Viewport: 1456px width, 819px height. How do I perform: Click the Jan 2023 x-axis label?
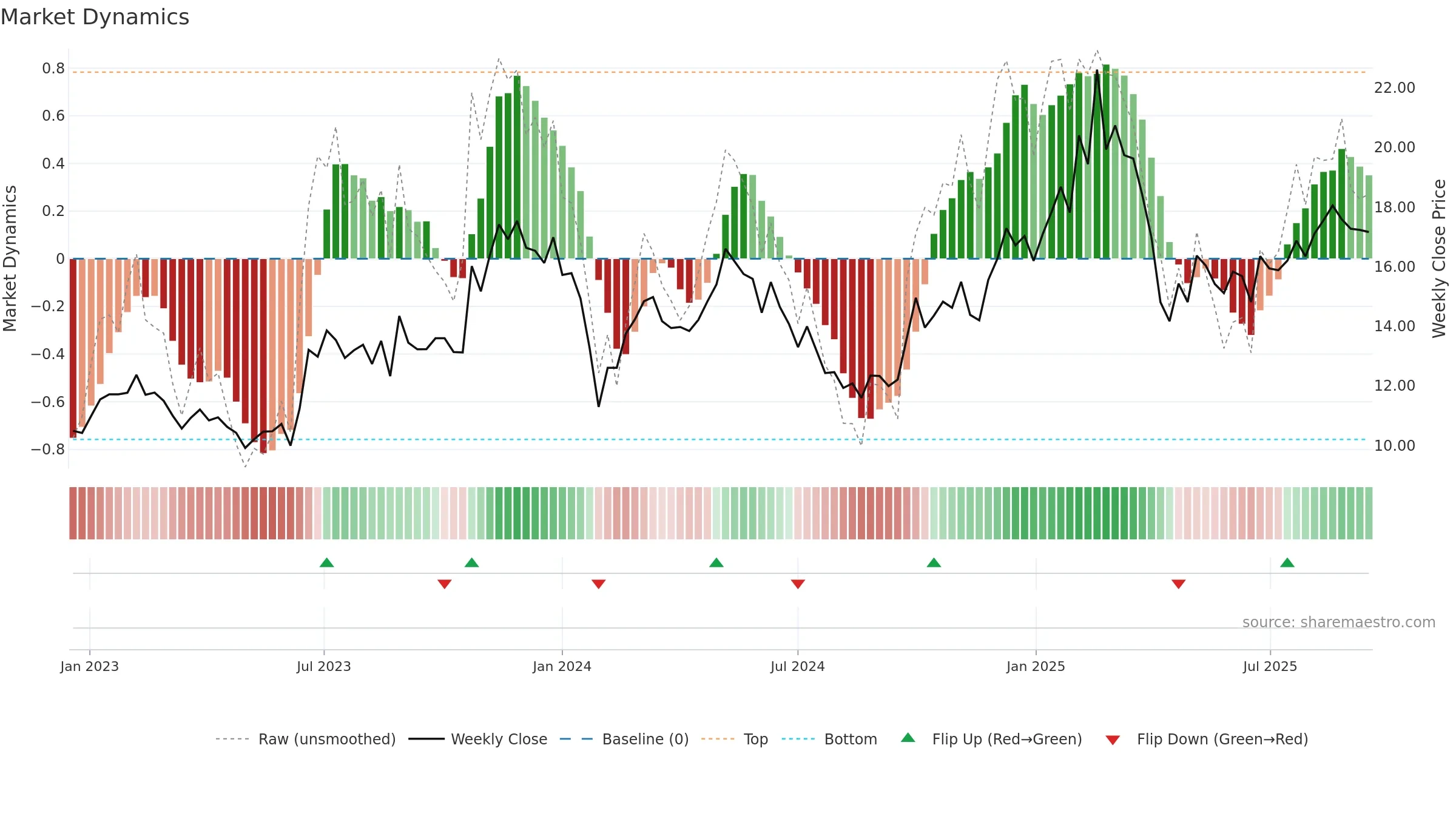point(90,666)
